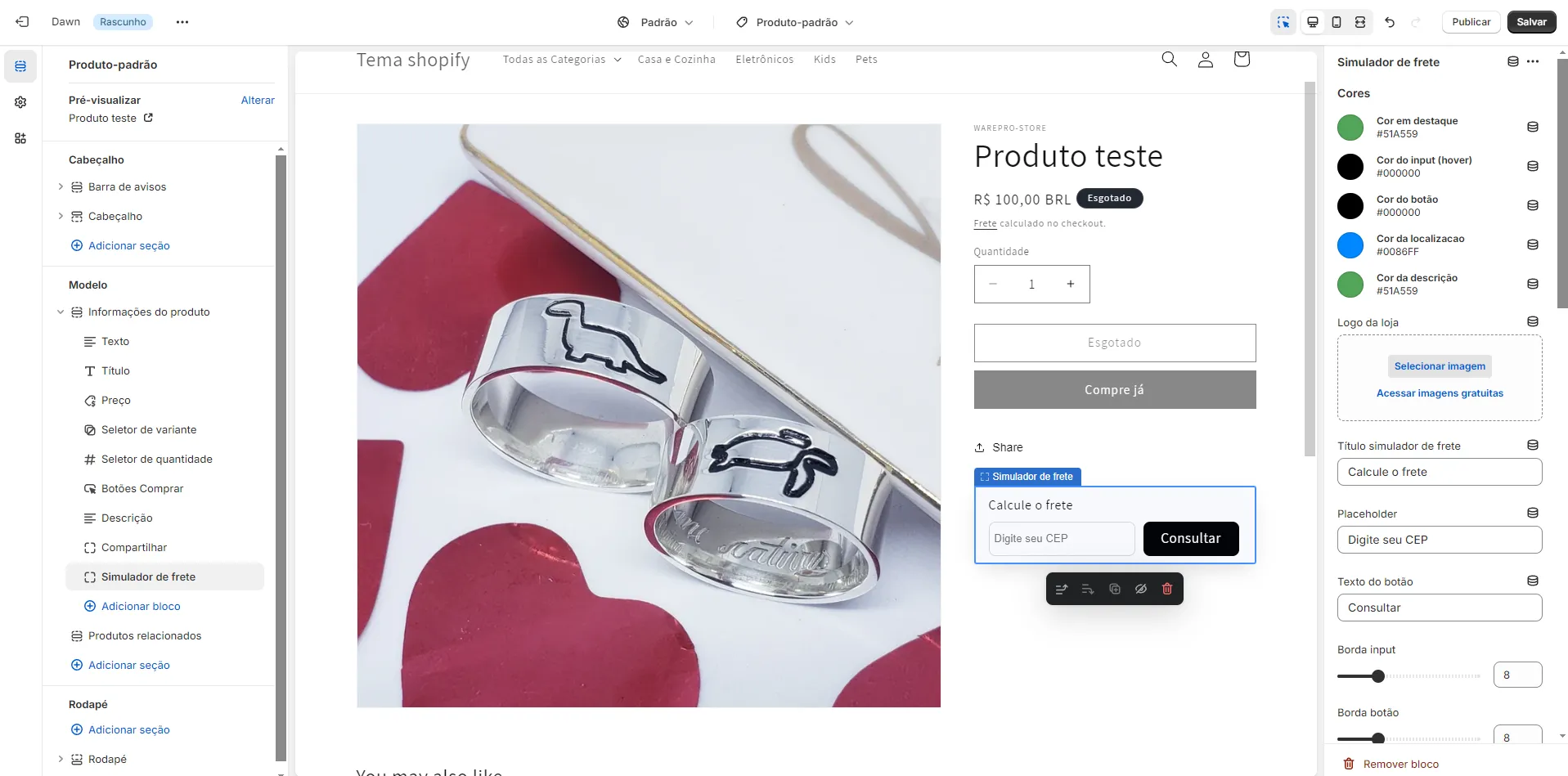Open the apps icon in sidebar

tap(20, 138)
